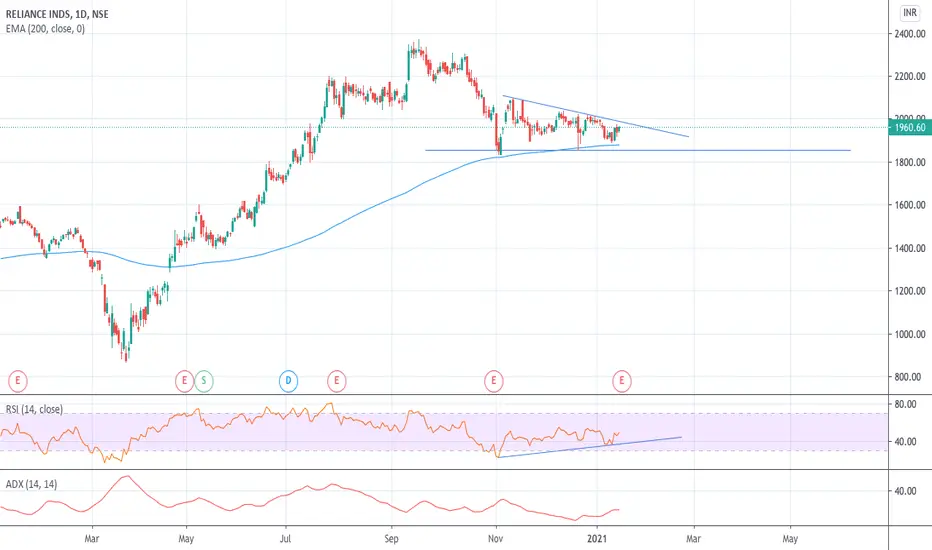Viewport: 932px width, 550px height.
Task: Click the earnings marker beside the S marker
Action: (184, 381)
